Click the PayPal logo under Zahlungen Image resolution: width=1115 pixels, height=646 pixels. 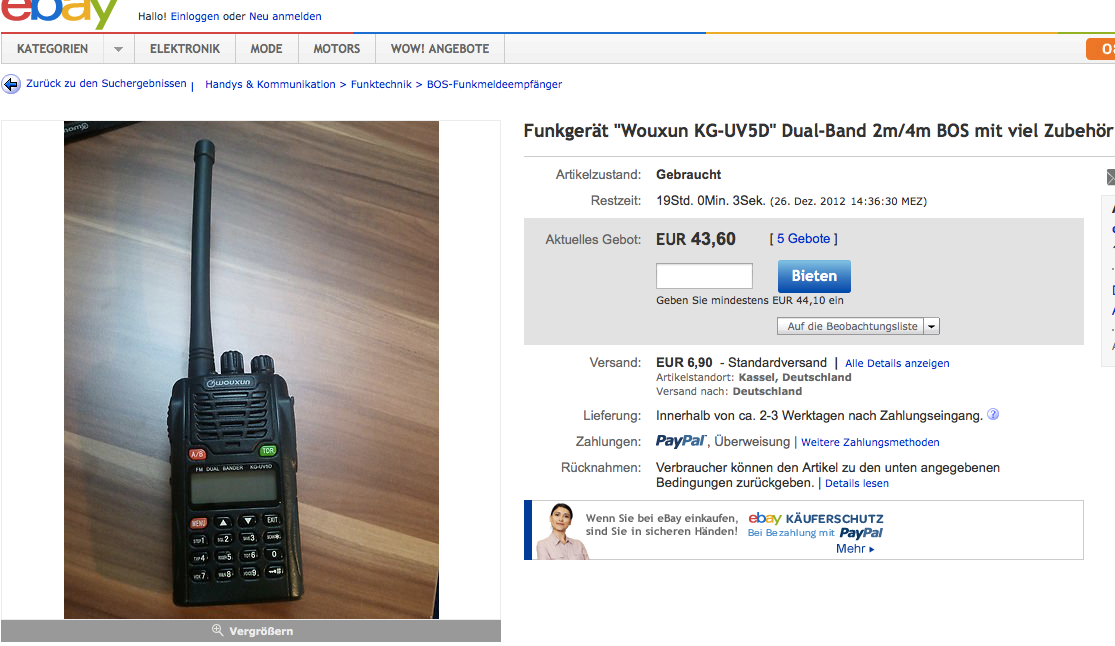pyautogui.click(x=680, y=441)
